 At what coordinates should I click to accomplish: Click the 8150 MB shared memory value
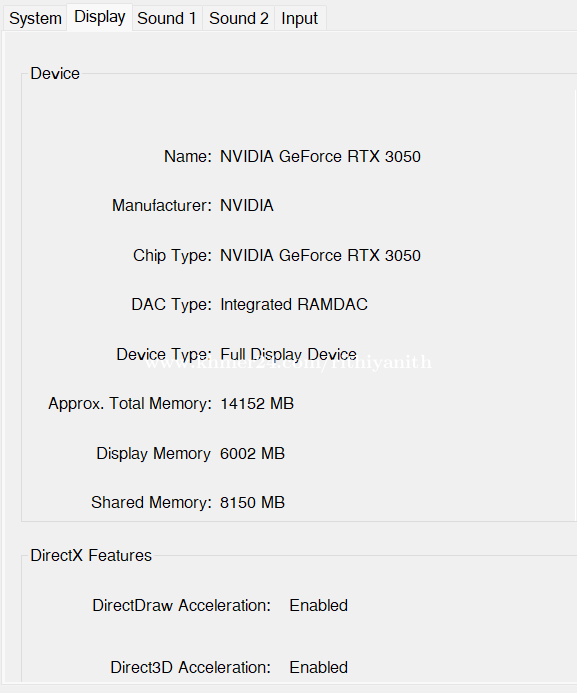[253, 503]
